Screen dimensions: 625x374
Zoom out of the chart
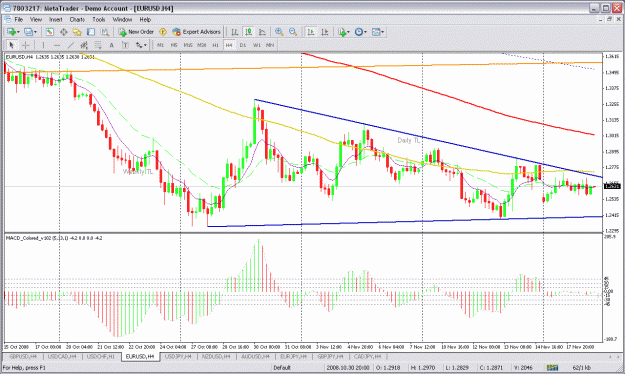pos(293,32)
